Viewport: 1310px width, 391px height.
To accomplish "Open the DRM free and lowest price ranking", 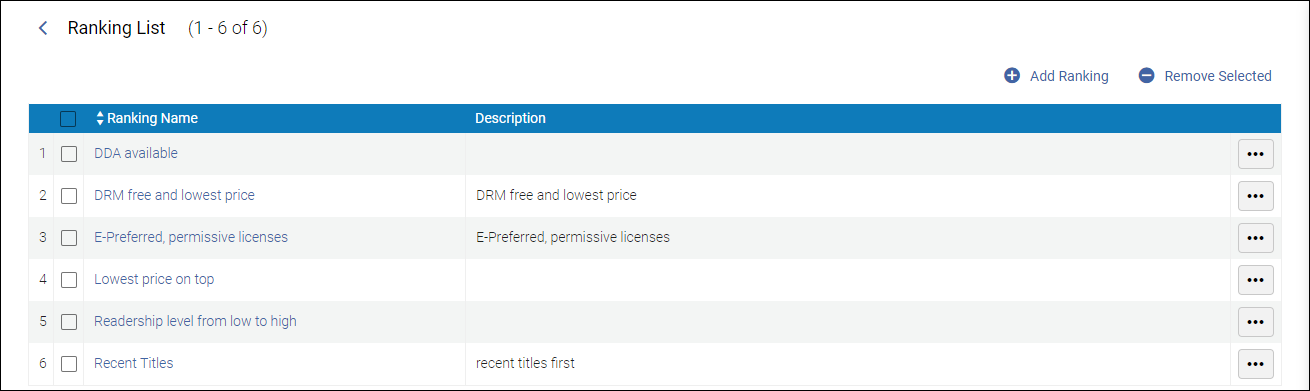I will point(174,195).
